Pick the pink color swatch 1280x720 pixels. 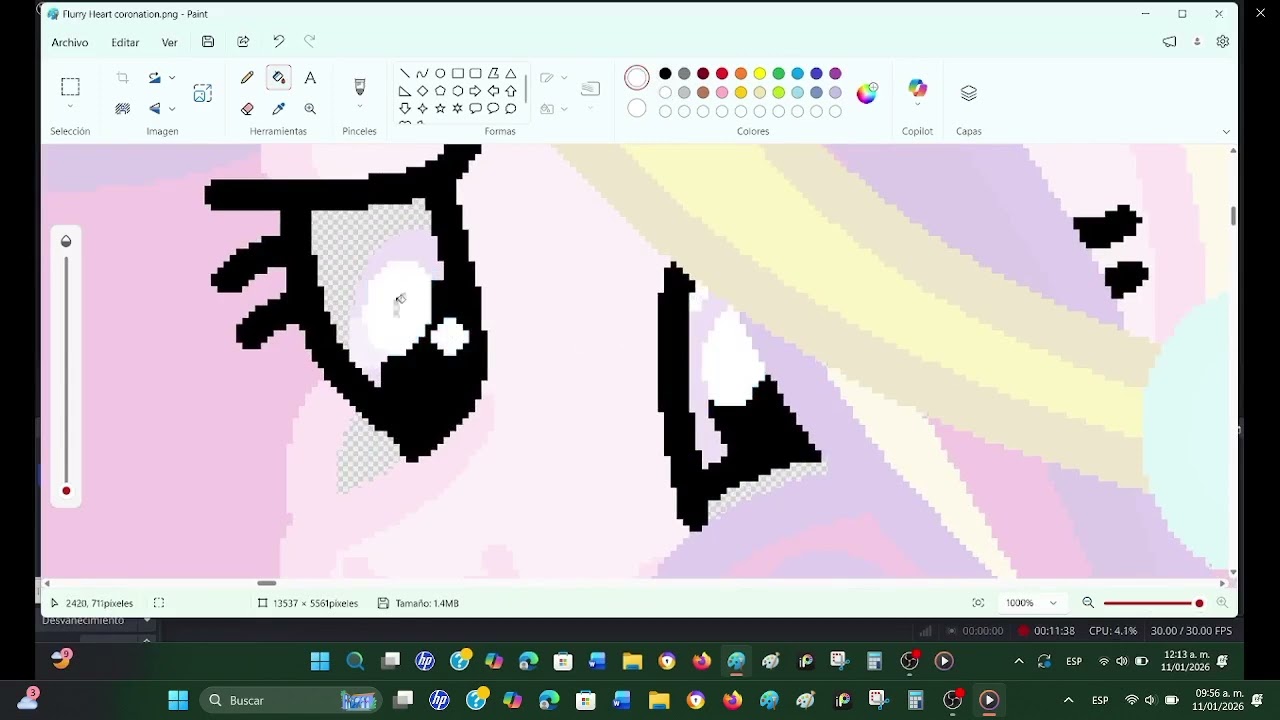pyautogui.click(x=722, y=92)
